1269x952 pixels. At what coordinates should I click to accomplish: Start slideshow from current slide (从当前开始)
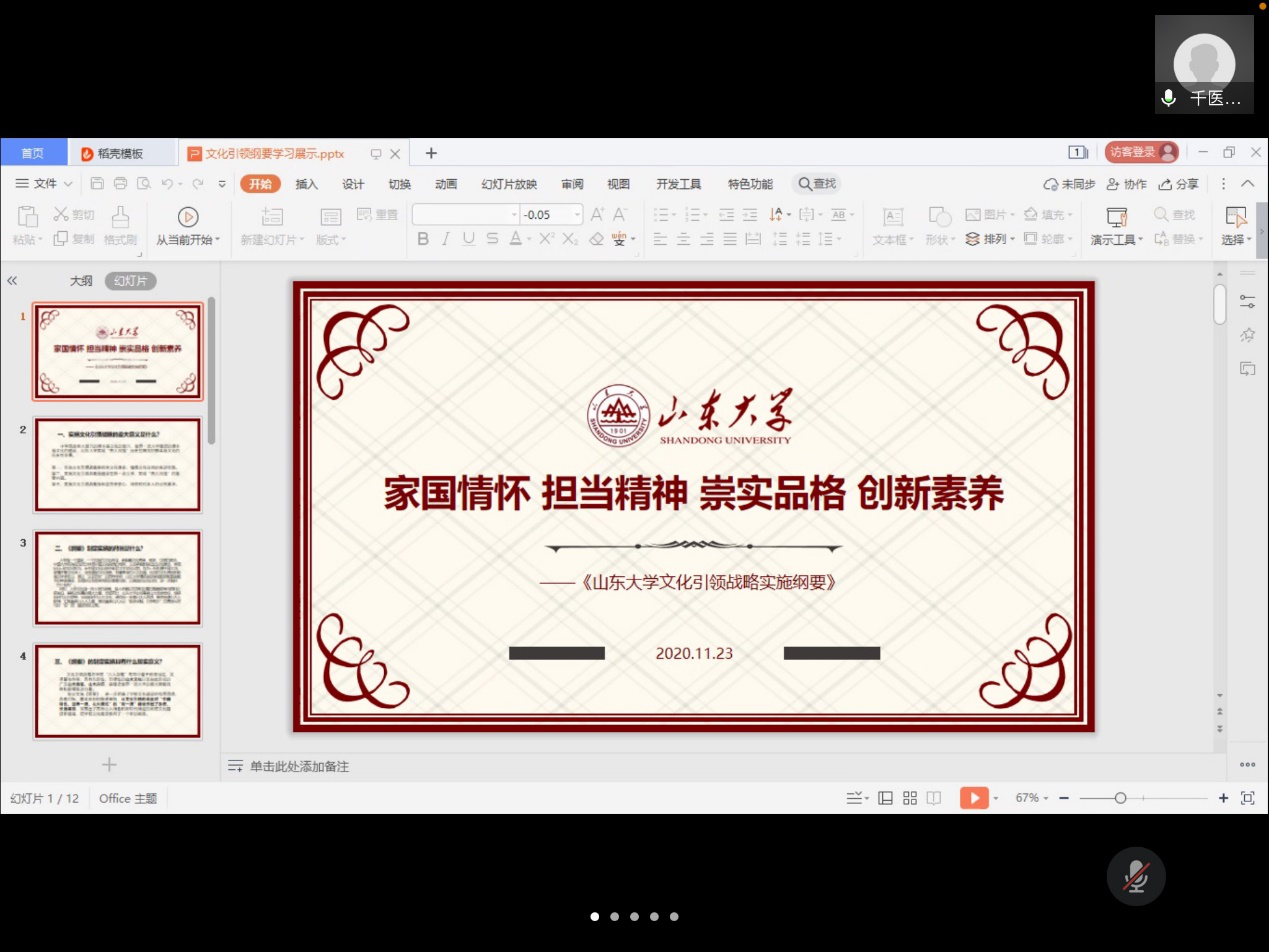tap(188, 226)
